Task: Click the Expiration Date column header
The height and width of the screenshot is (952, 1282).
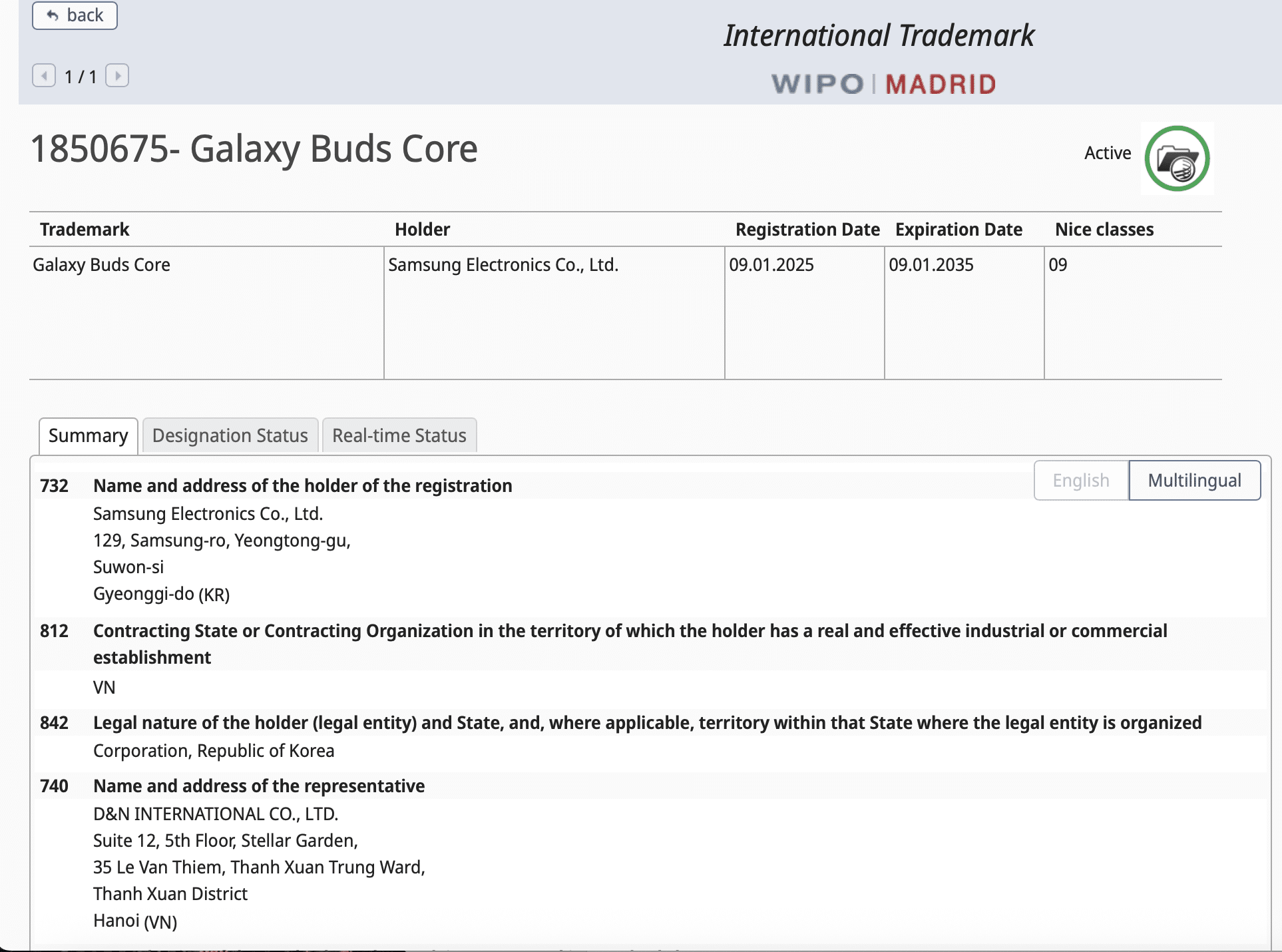Action: [x=958, y=230]
